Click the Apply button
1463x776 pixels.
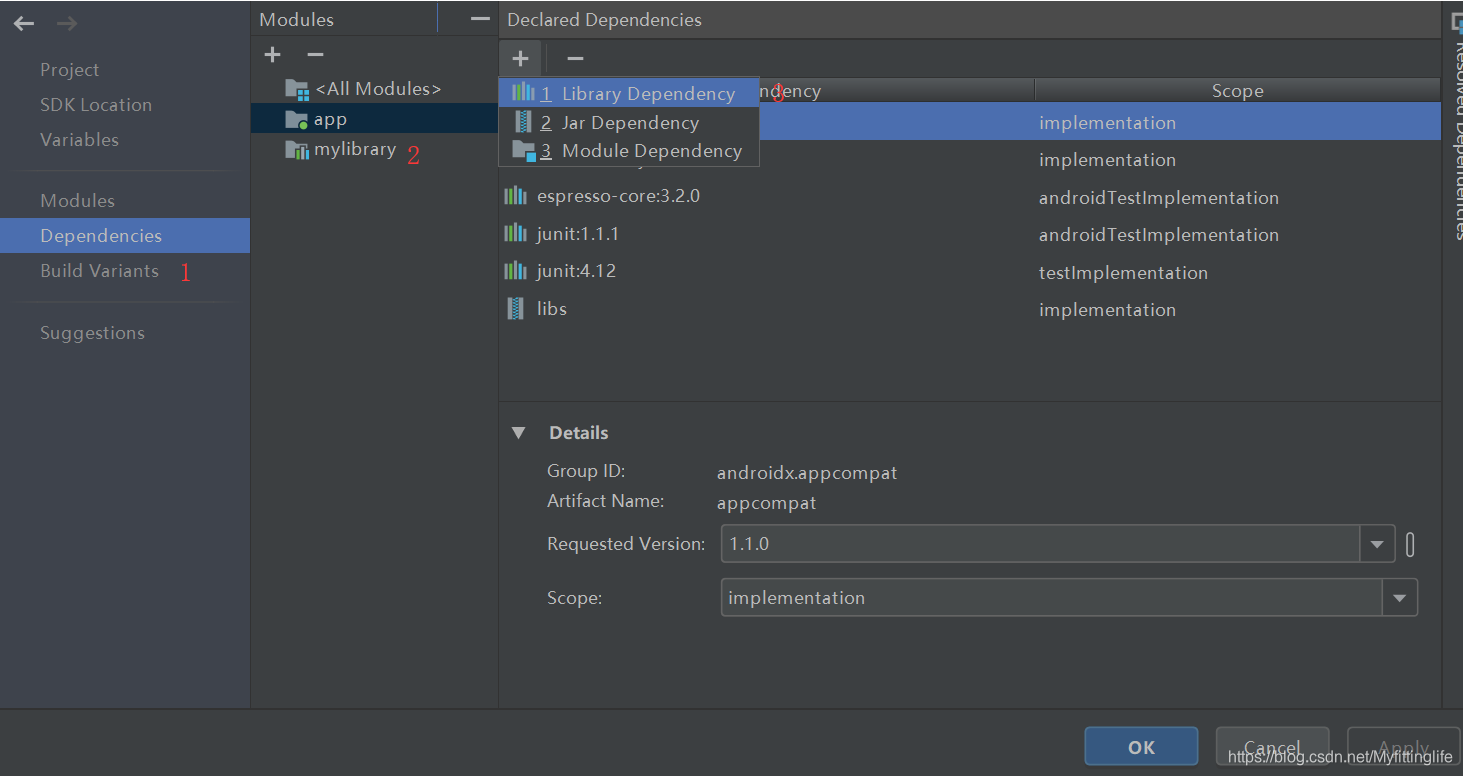coord(1403,747)
